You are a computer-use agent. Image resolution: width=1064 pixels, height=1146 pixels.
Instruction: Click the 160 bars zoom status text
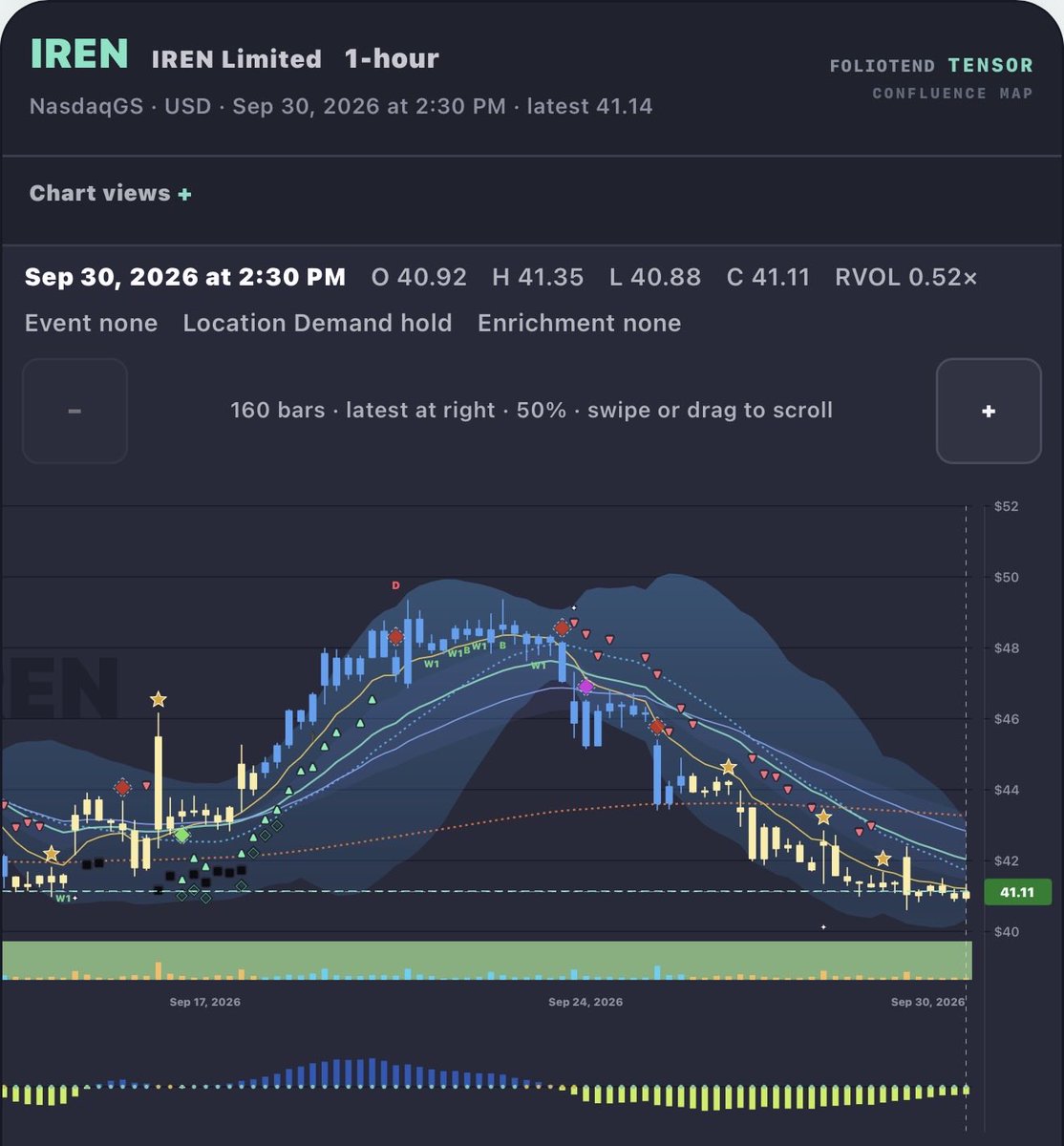(532, 411)
